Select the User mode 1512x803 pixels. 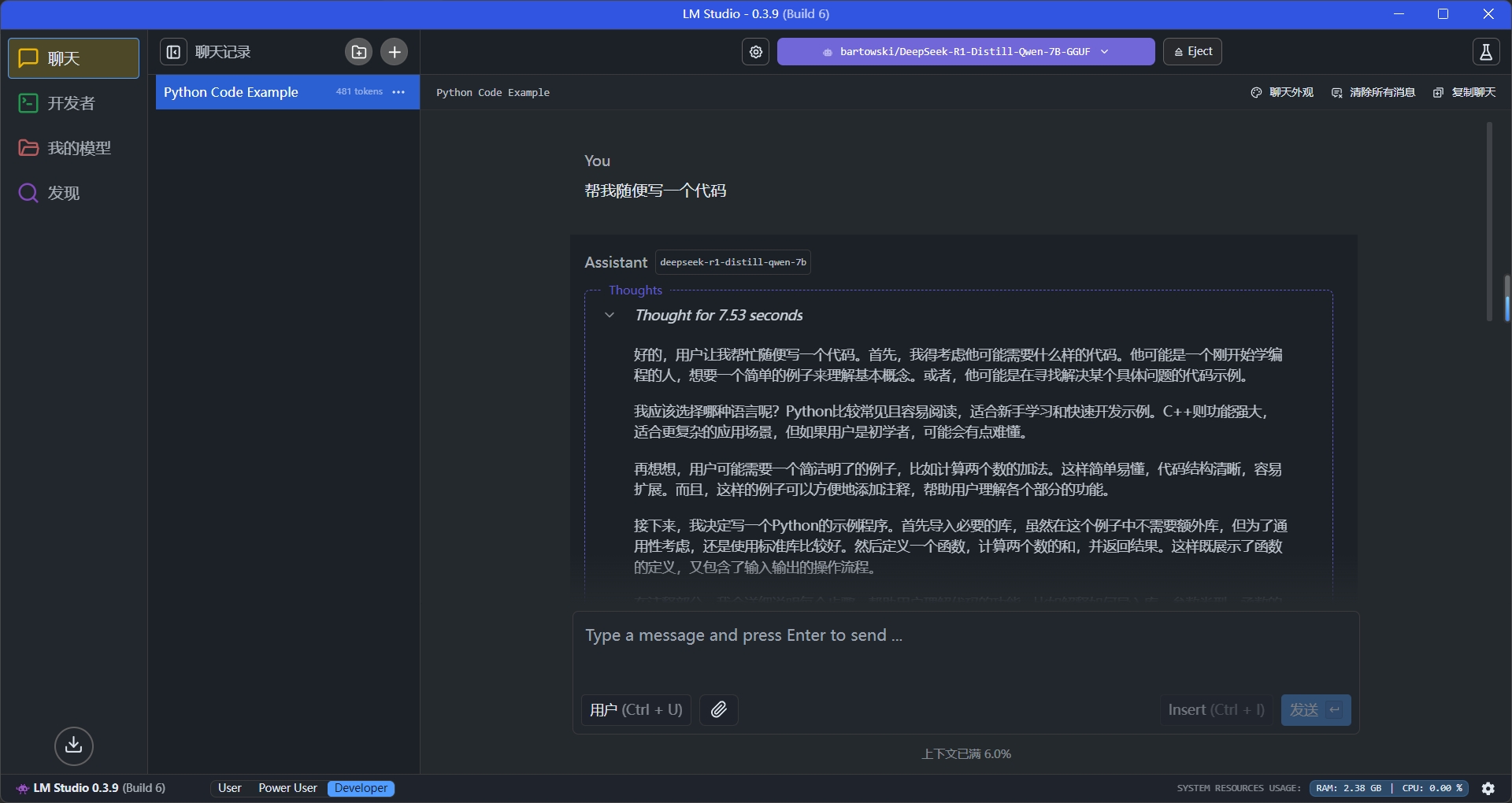230,788
